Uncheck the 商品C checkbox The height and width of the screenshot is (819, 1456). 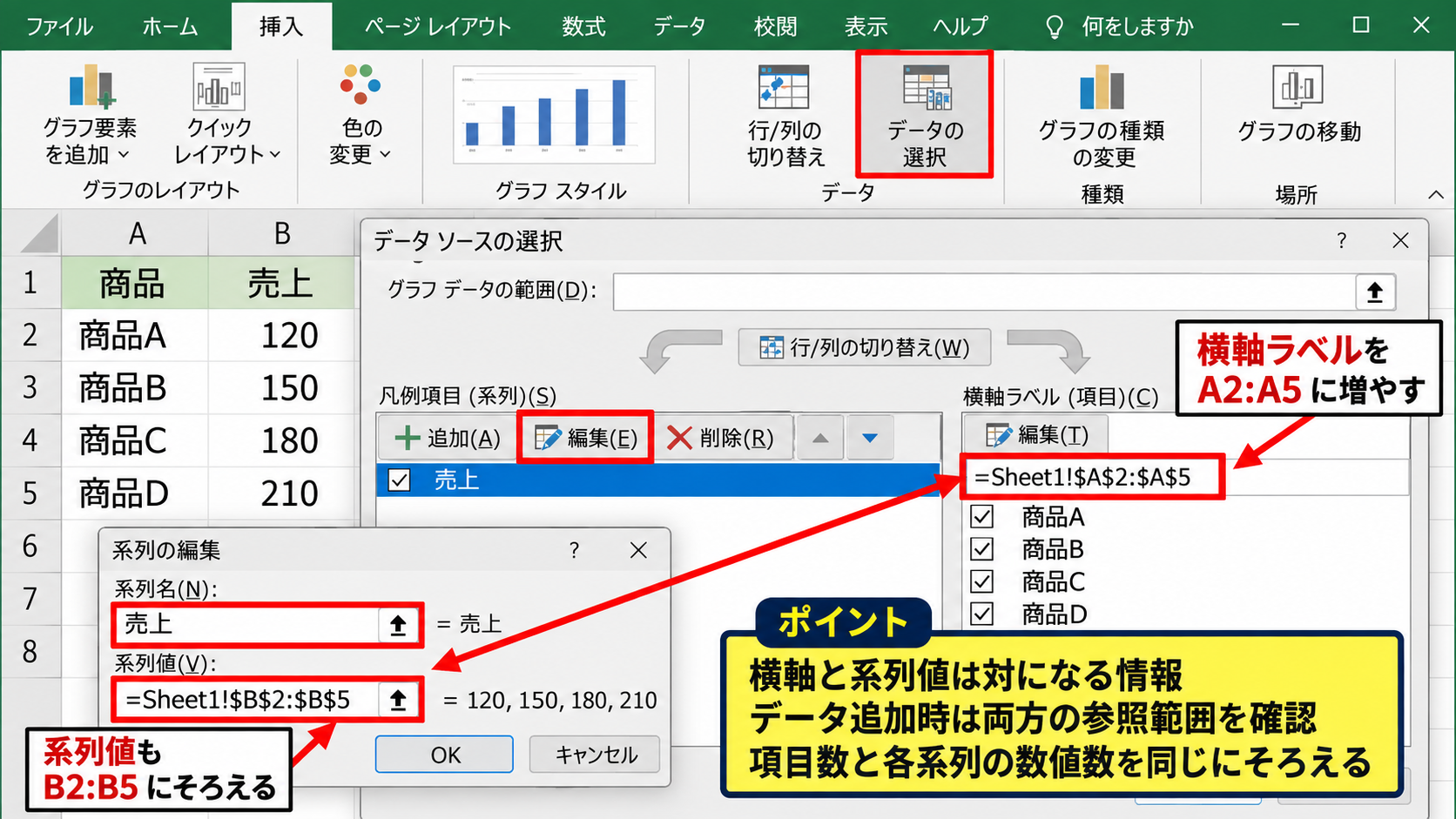coord(982,581)
